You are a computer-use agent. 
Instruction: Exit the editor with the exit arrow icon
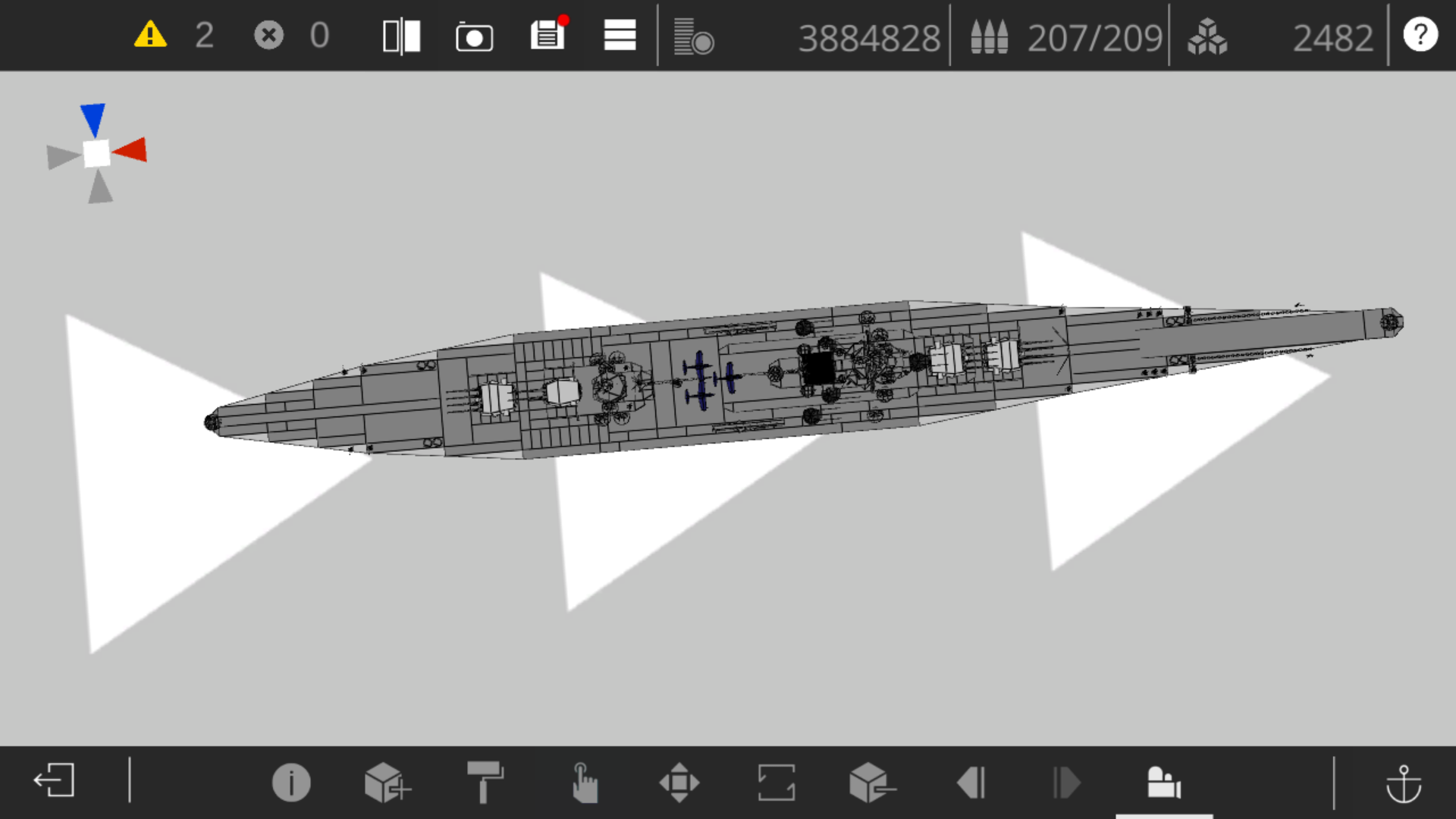[x=54, y=780]
